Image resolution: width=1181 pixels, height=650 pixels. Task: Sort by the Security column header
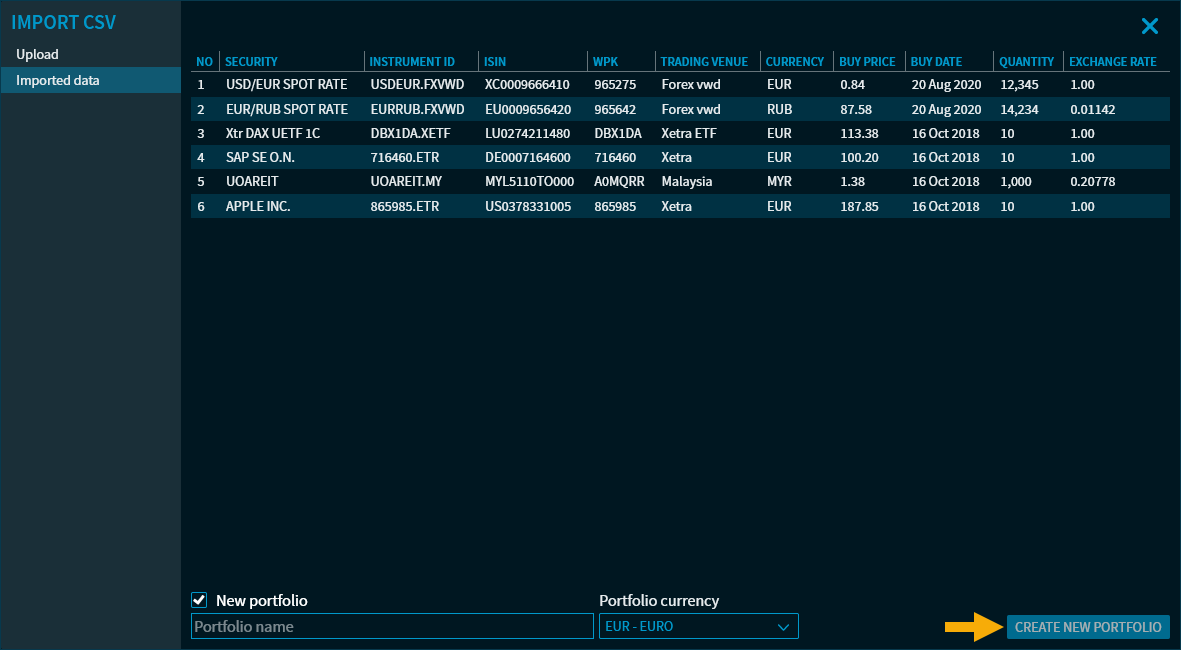[251, 62]
